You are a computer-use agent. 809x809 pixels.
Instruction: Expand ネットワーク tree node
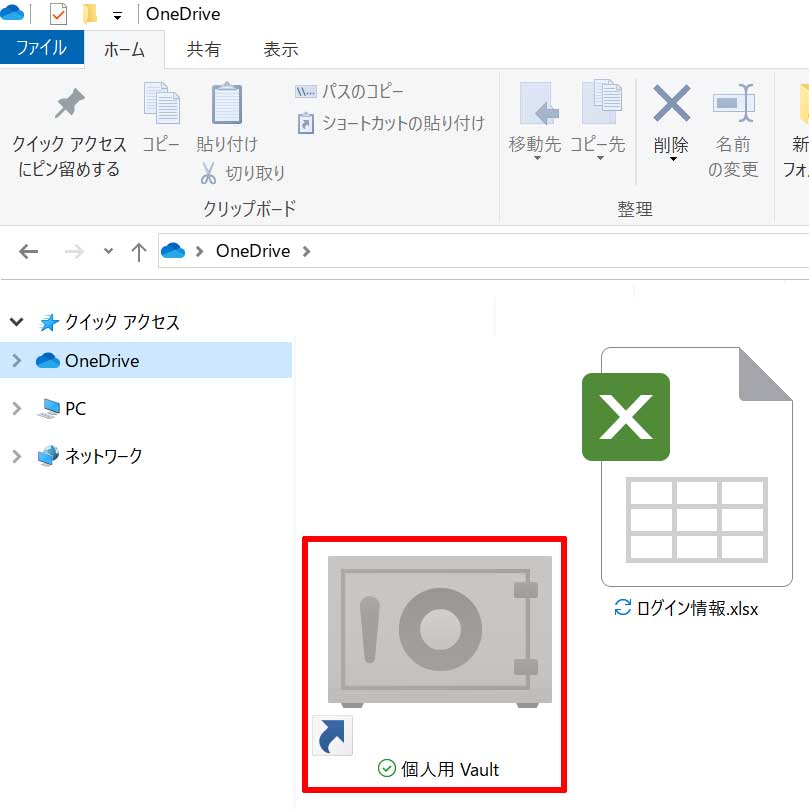tap(17, 456)
